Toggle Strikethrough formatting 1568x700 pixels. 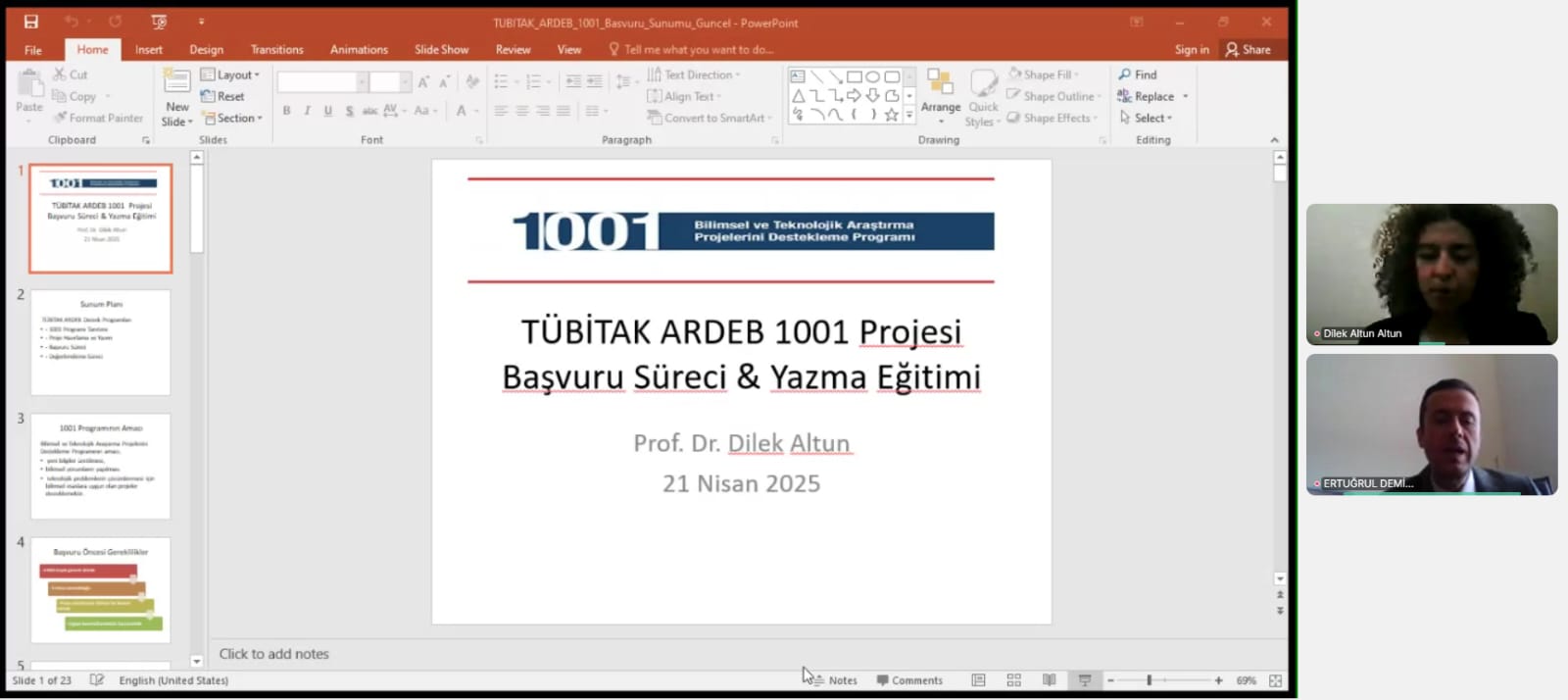click(x=369, y=111)
